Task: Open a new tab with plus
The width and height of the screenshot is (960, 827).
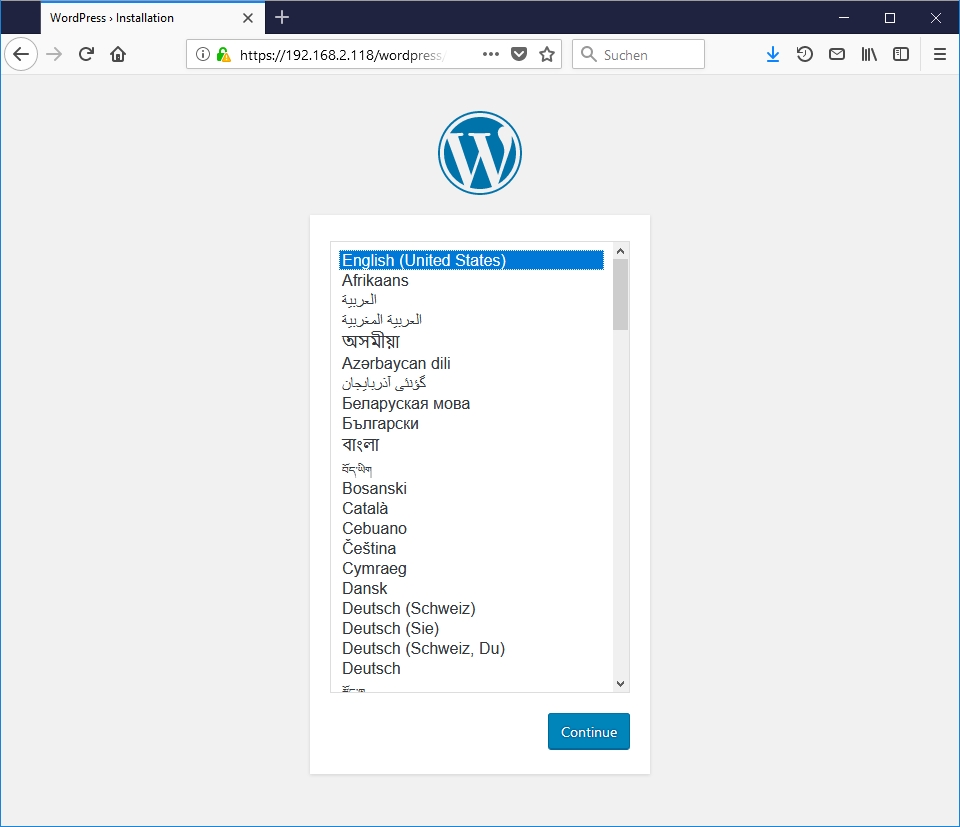Action: pos(282,17)
